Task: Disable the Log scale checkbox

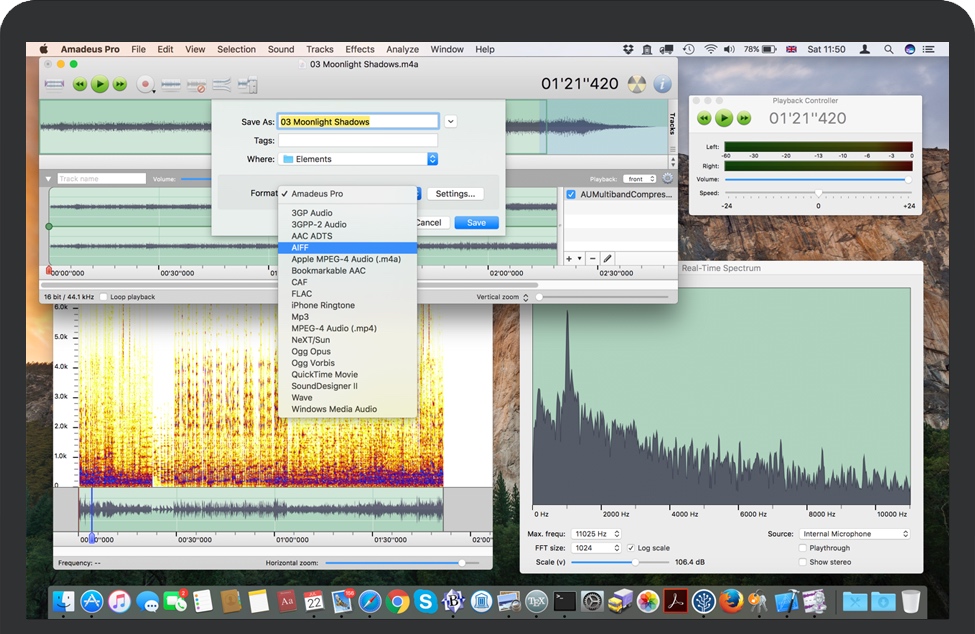Action: 630,548
